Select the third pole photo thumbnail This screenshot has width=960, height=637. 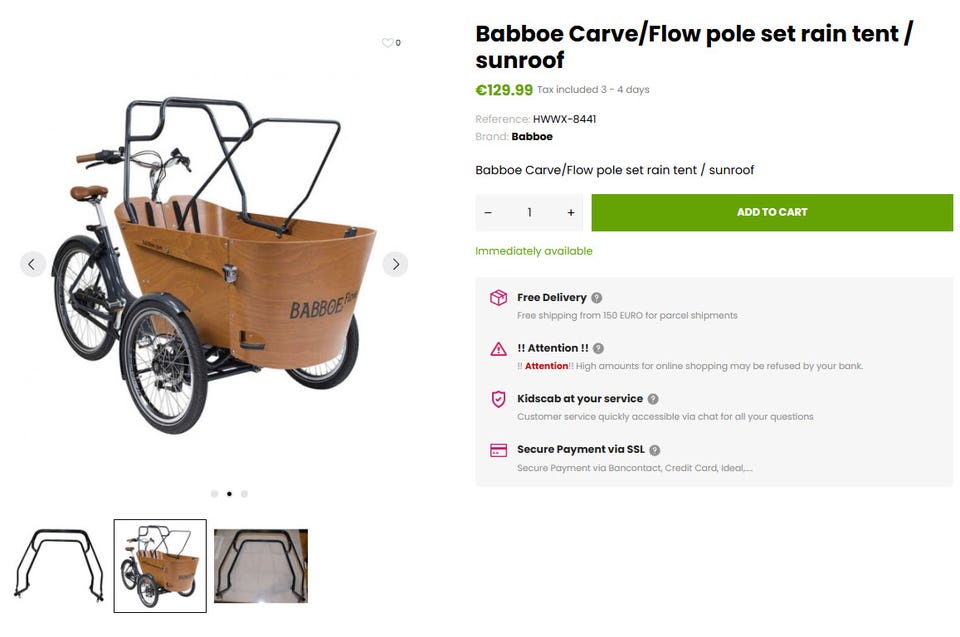tap(261, 566)
